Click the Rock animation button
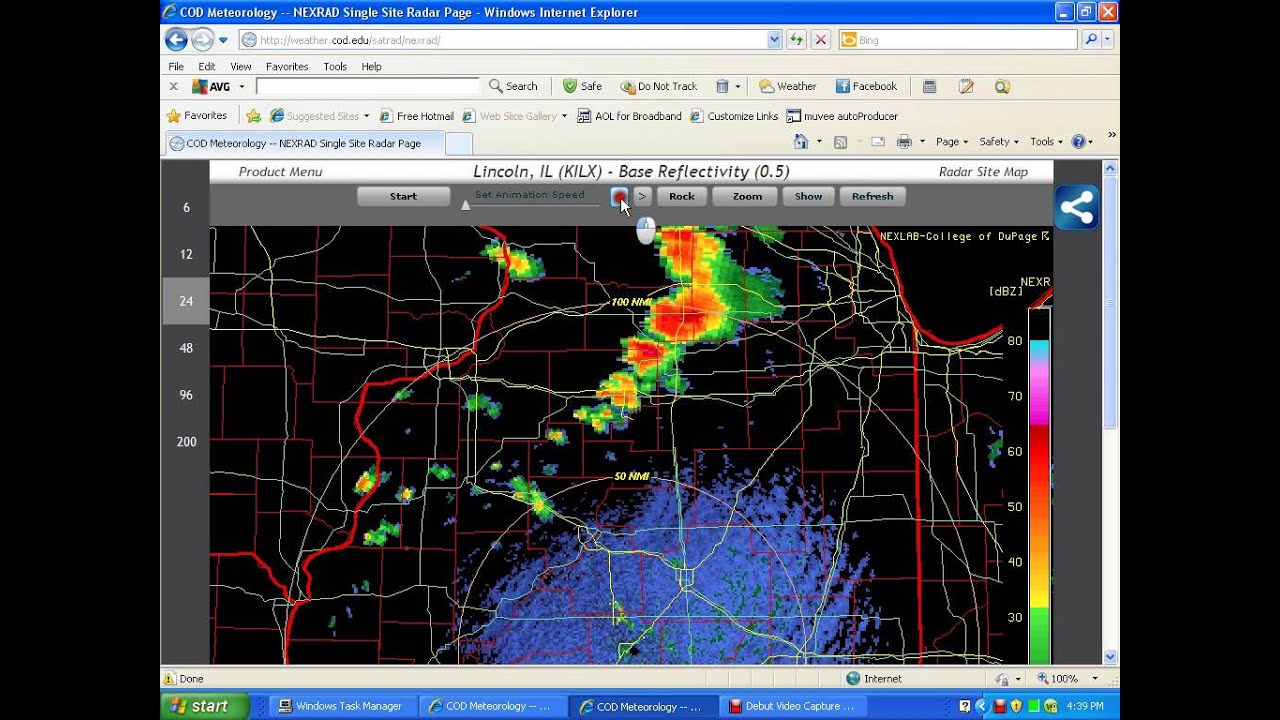This screenshot has height=720, width=1280. point(682,196)
